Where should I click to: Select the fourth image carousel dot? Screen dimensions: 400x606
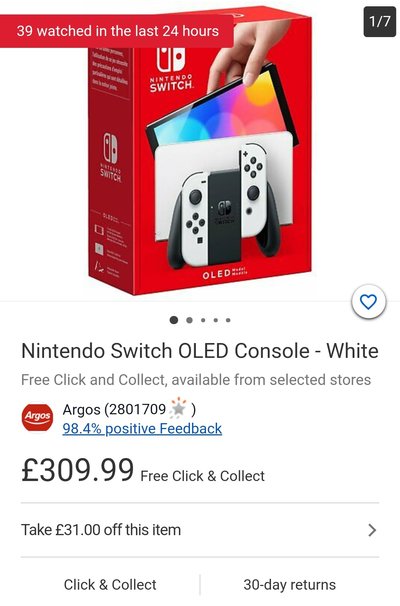(x=216, y=320)
